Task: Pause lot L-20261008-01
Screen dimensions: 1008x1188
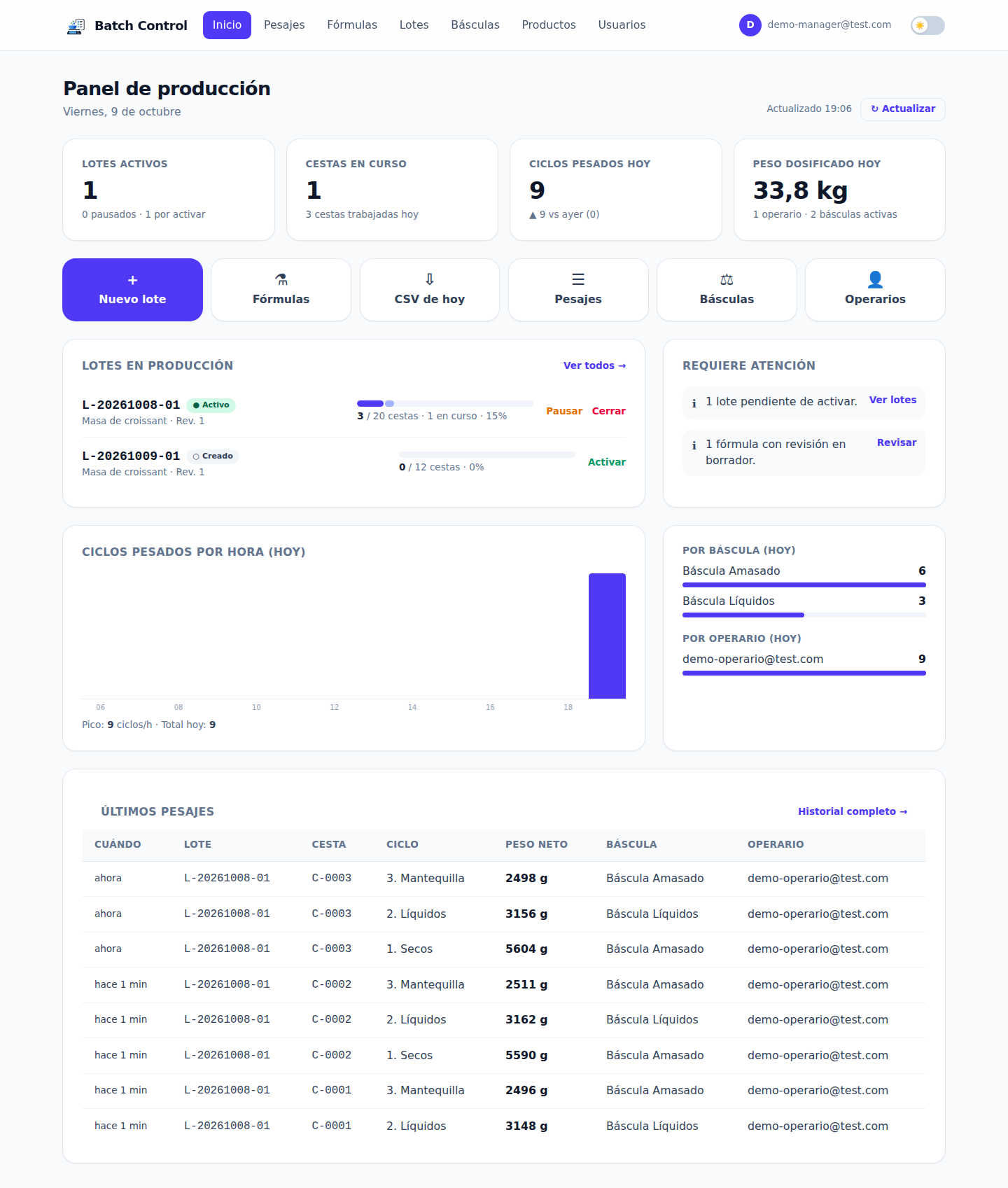Action: (564, 411)
